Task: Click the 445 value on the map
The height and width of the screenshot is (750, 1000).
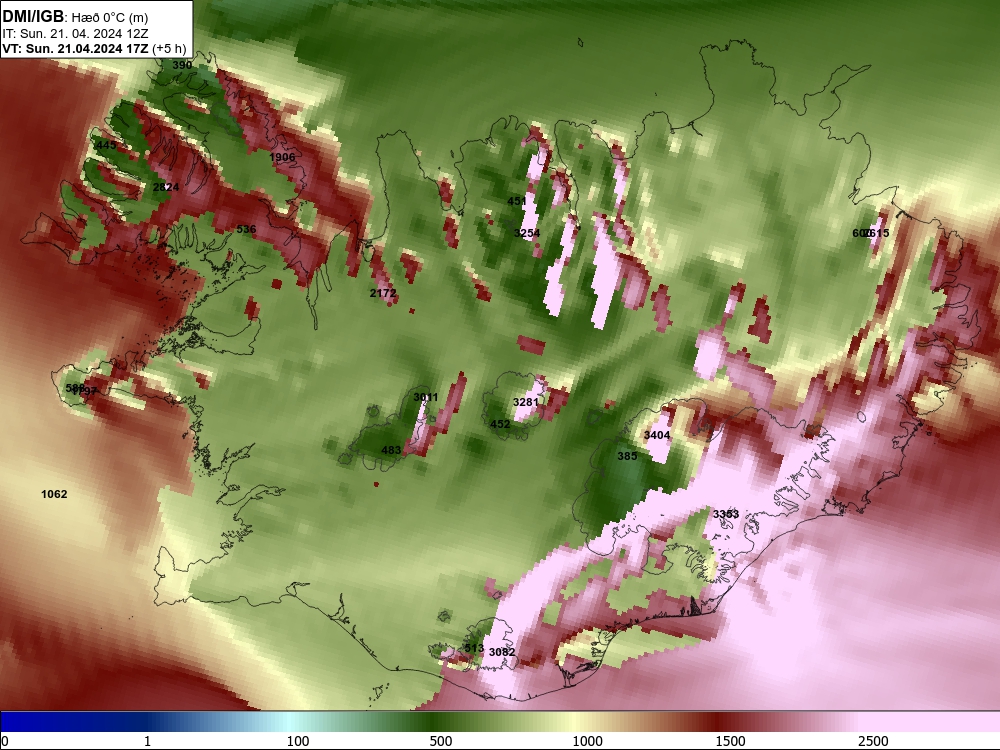Action: tap(105, 145)
